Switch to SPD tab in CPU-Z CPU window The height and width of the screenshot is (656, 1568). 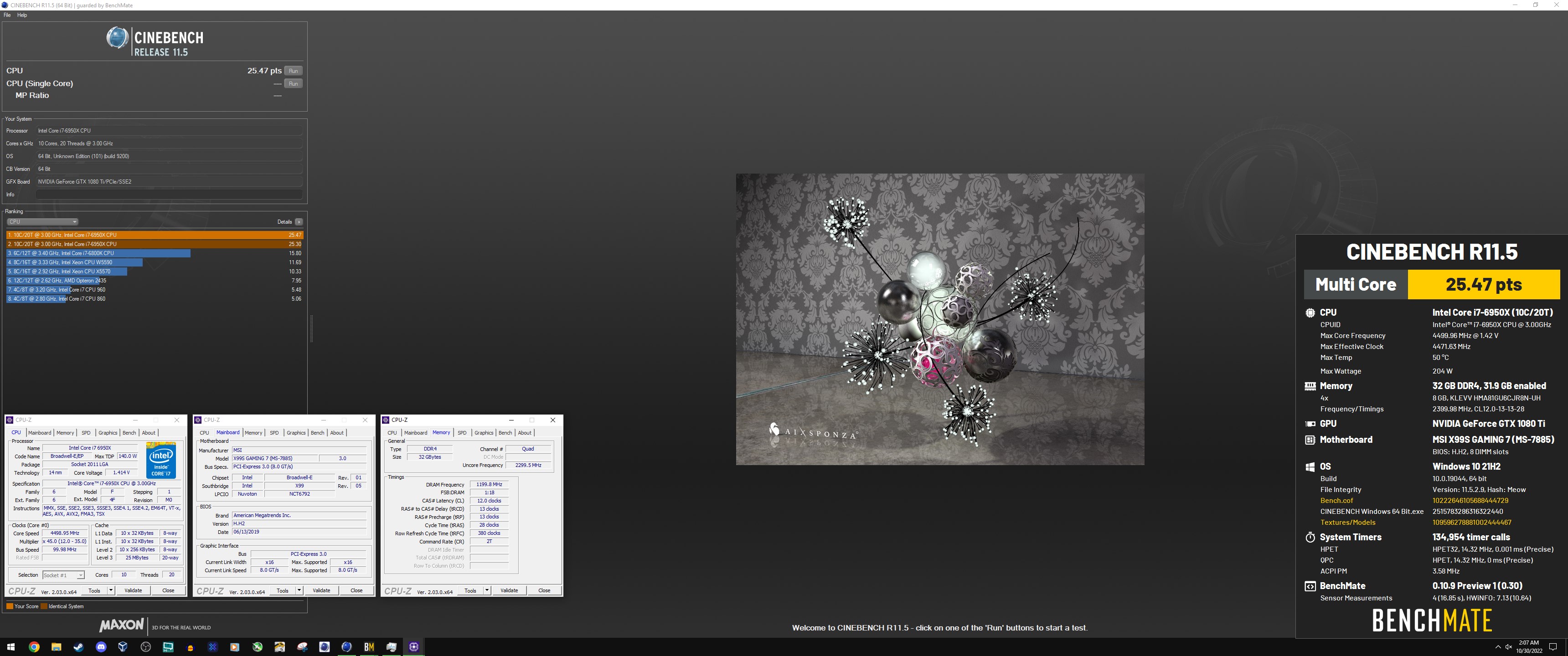pyautogui.click(x=86, y=433)
